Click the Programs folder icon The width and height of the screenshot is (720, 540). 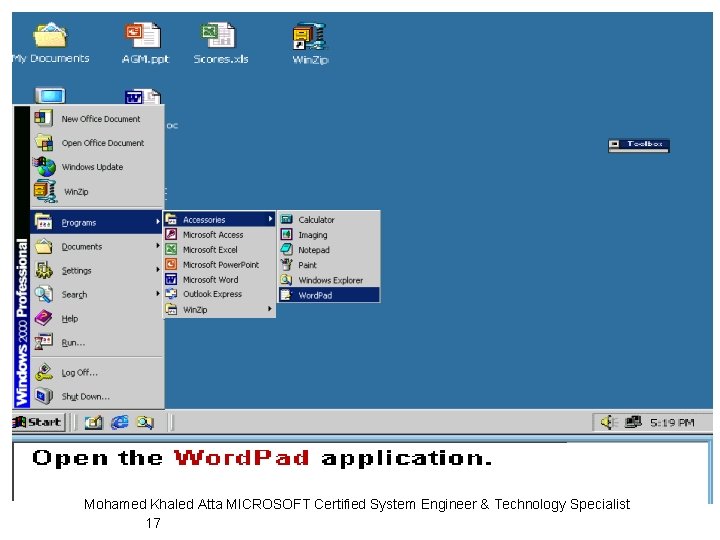(44, 222)
